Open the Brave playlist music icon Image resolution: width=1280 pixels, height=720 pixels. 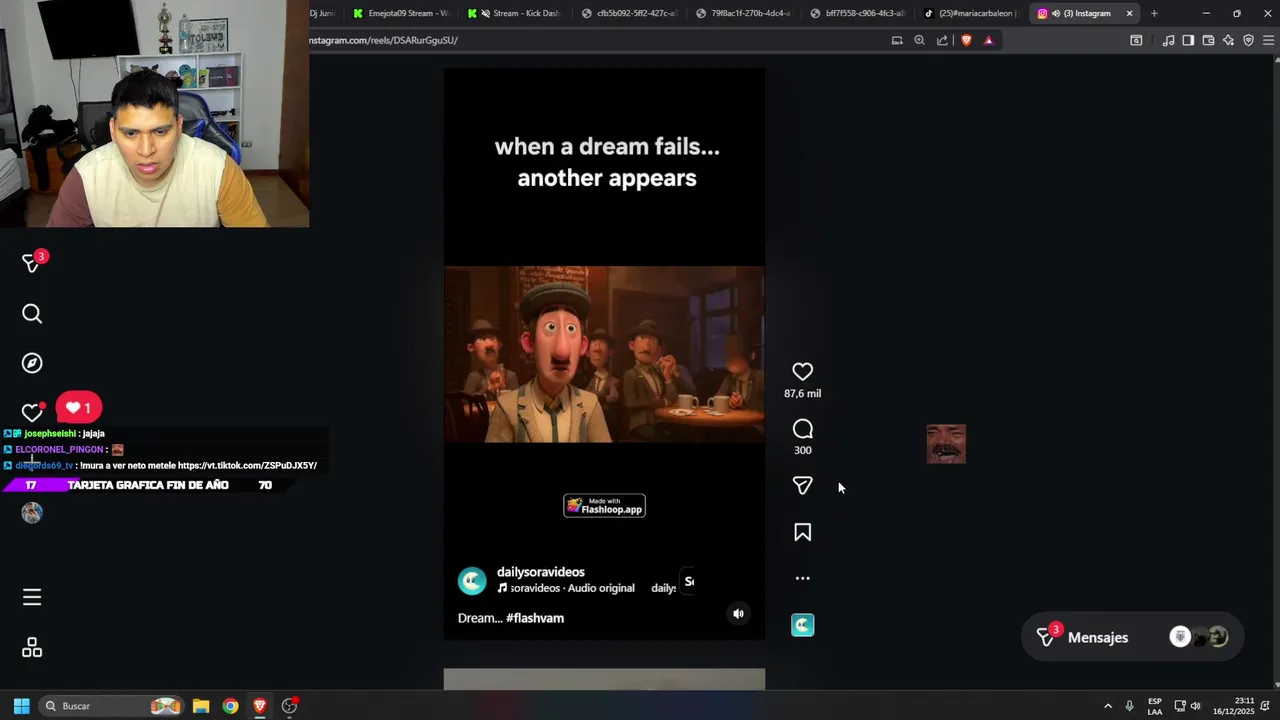tap(1168, 40)
